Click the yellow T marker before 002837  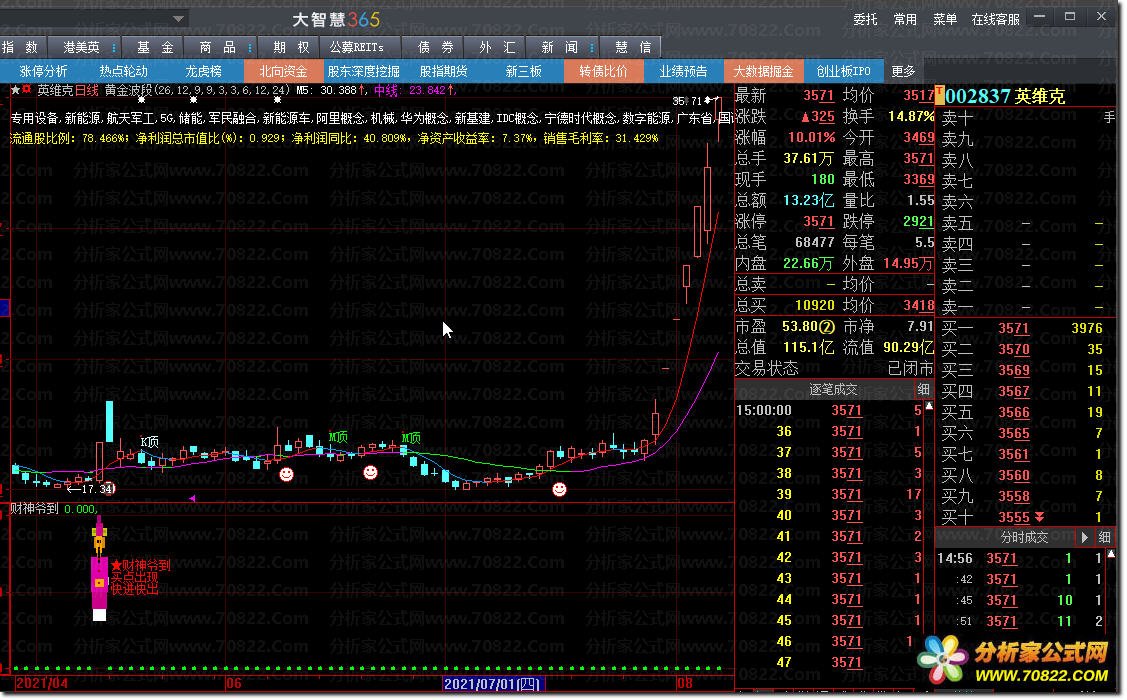coord(939,96)
